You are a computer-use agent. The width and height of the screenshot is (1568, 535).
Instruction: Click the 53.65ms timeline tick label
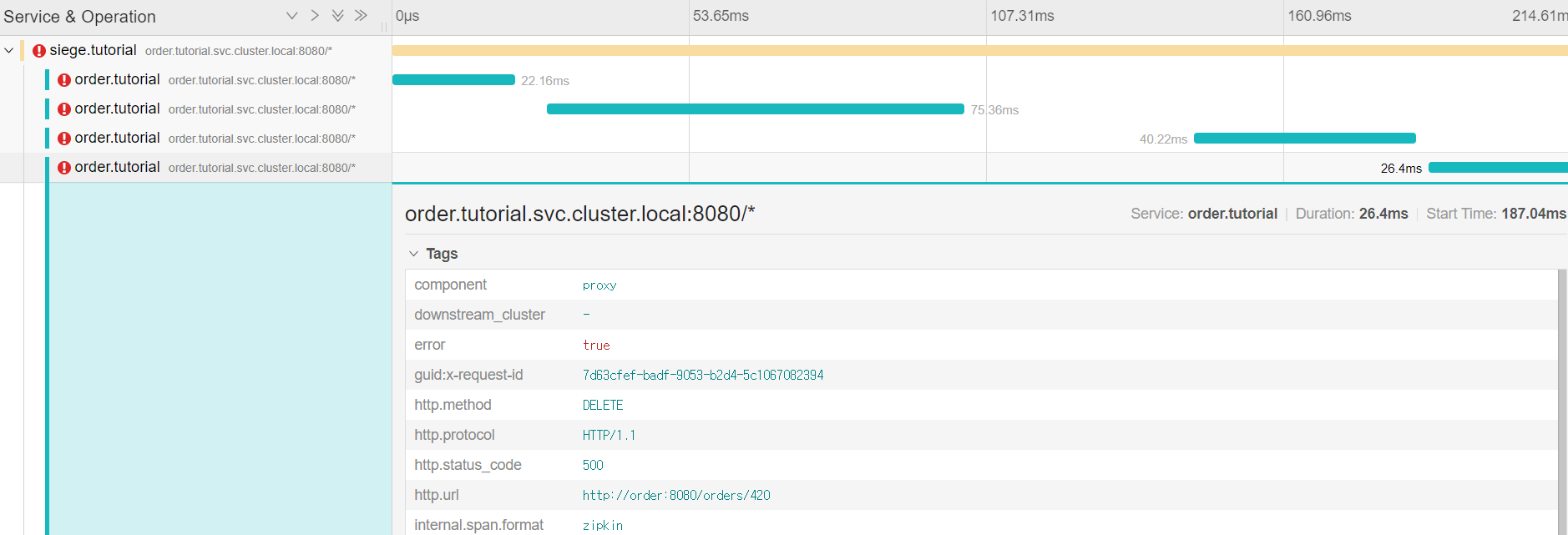coord(721,16)
